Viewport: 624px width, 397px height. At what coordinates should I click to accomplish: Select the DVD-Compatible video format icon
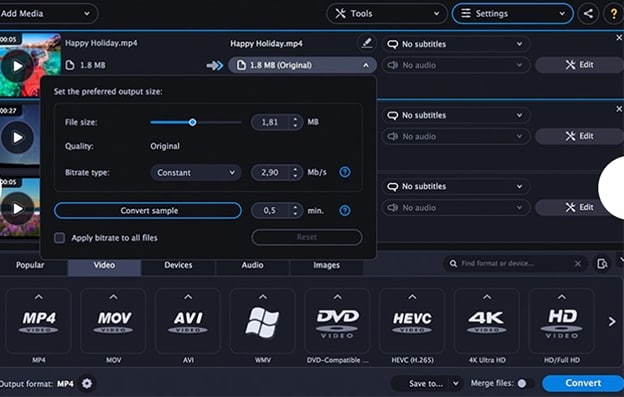(337, 321)
